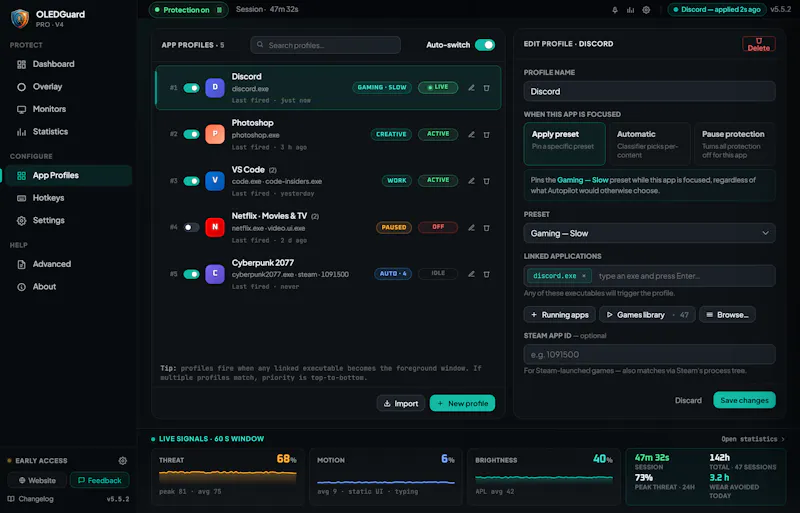
Task: Open the Early Access gear icon
Action: click(122, 460)
